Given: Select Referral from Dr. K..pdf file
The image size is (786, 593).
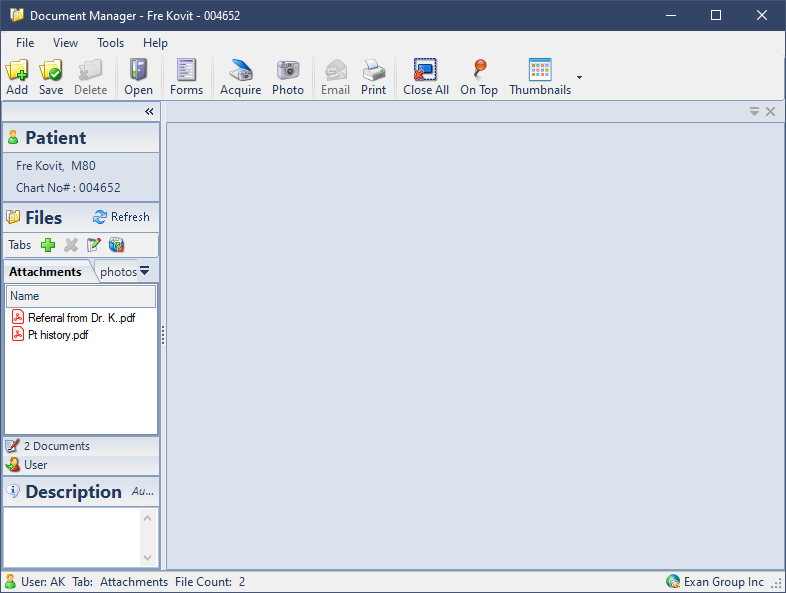Looking at the screenshot, I should click(80, 318).
